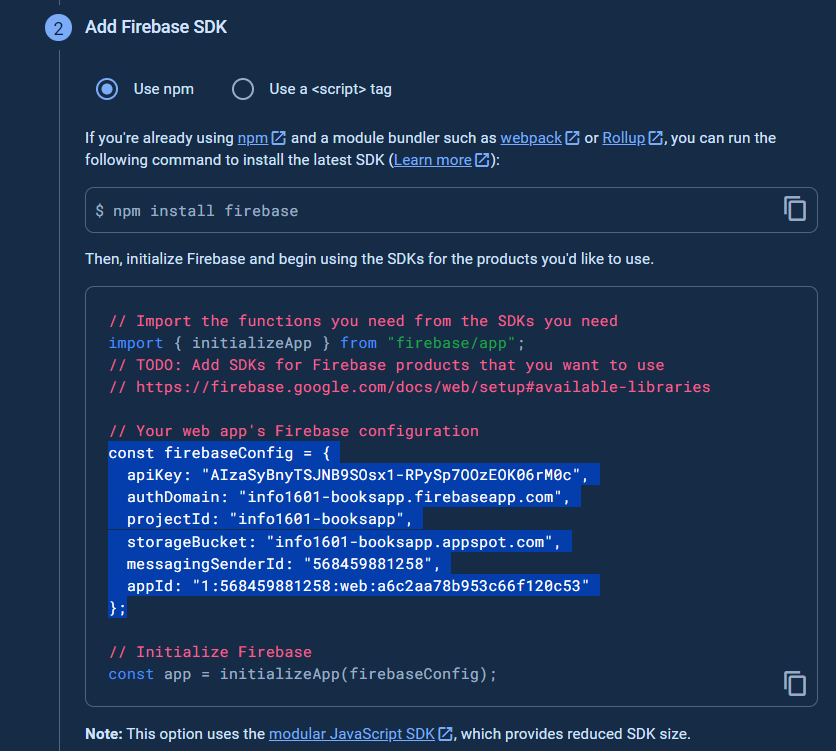The width and height of the screenshot is (836, 751).
Task: Click the projectId line in config
Action: coord(269,519)
